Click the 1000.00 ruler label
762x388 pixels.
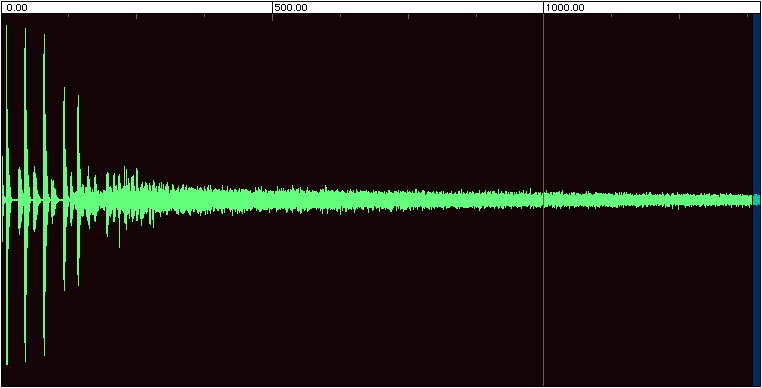click(565, 8)
